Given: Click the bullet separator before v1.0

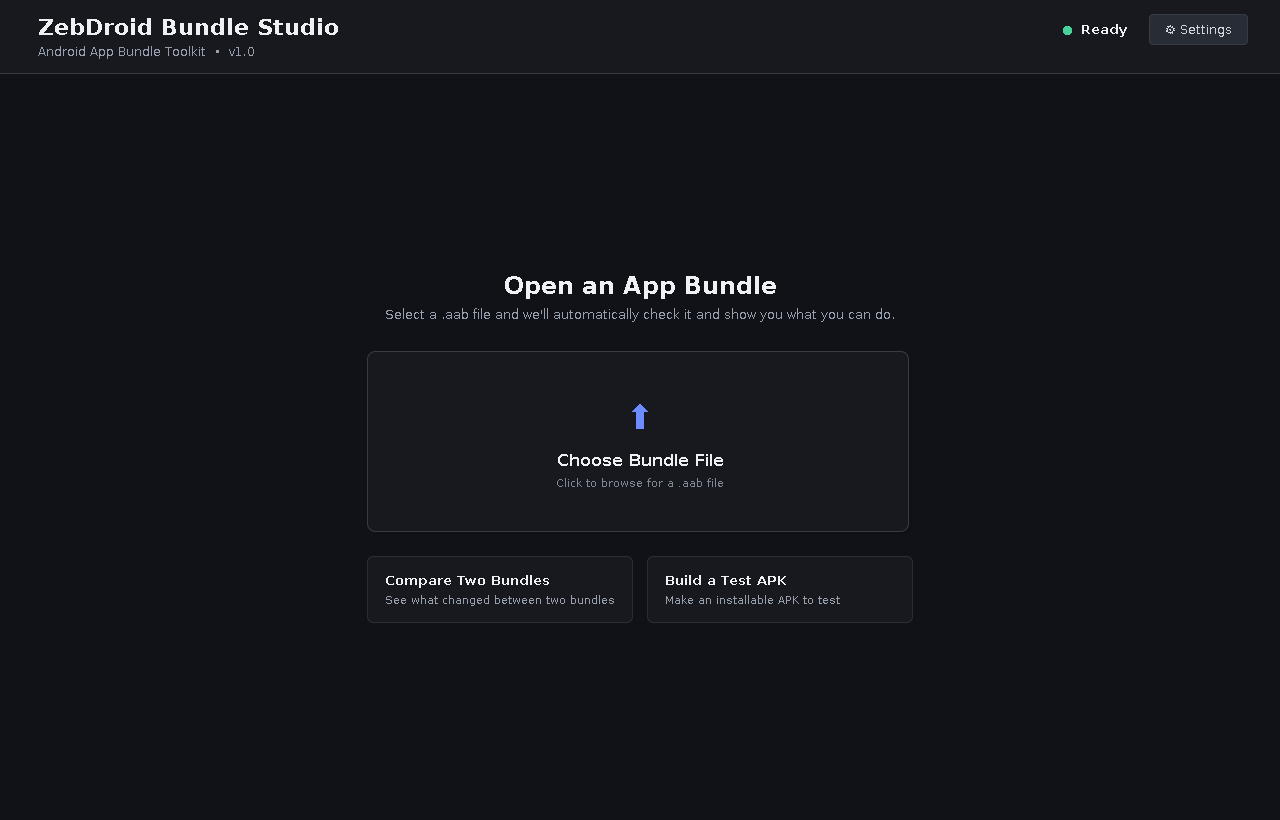Looking at the screenshot, I should click(x=217, y=52).
